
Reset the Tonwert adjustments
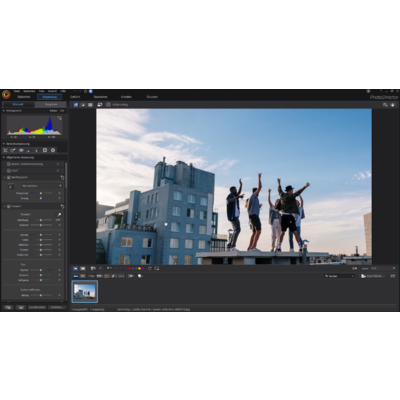(x=62, y=207)
